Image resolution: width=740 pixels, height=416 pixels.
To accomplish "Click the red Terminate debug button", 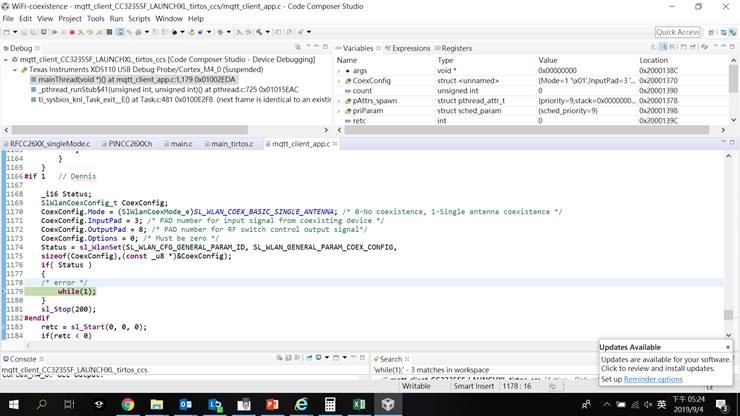I will [x=72, y=32].
